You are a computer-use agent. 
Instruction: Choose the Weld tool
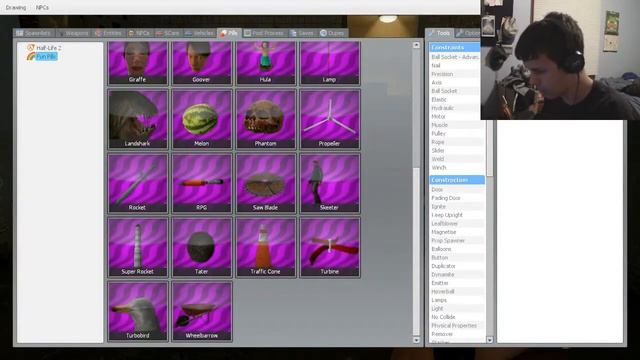coord(457,159)
